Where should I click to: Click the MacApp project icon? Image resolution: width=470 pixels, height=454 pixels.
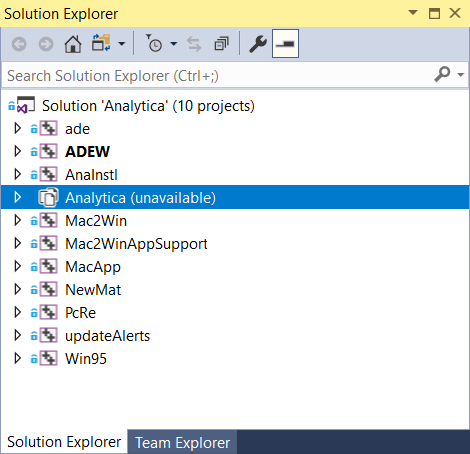coord(49,266)
